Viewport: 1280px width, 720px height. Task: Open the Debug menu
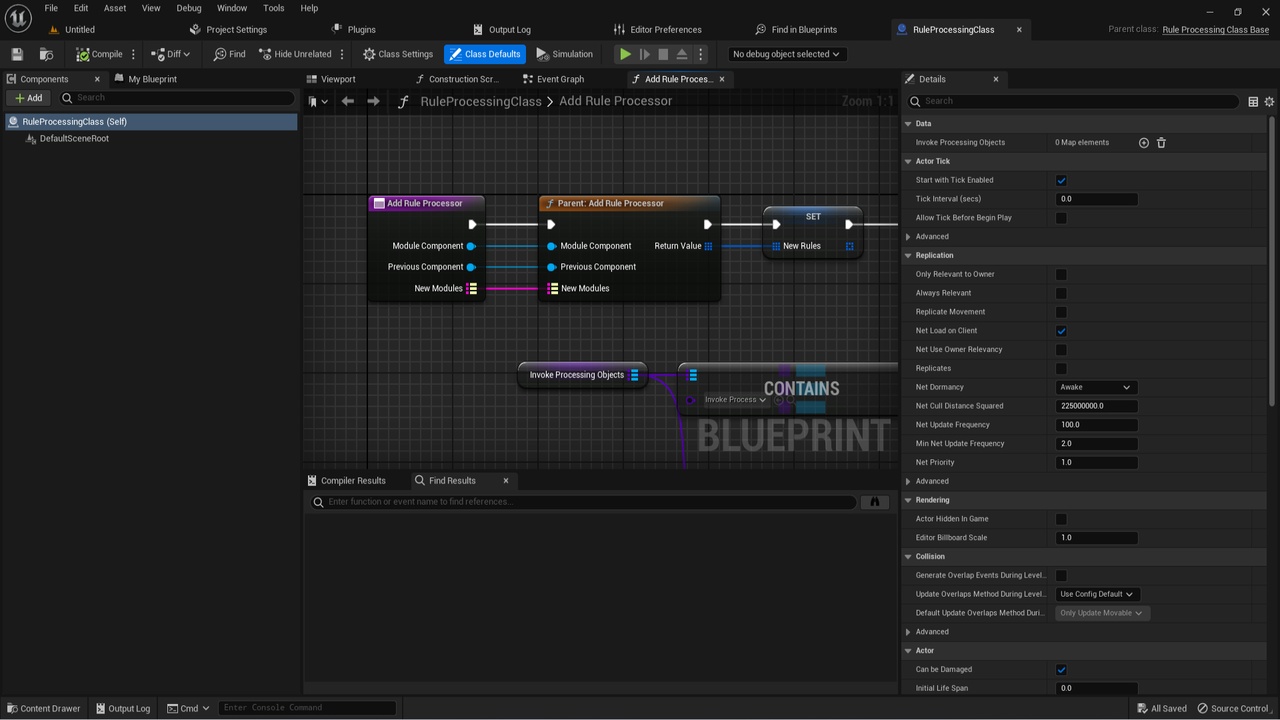pyautogui.click(x=189, y=8)
